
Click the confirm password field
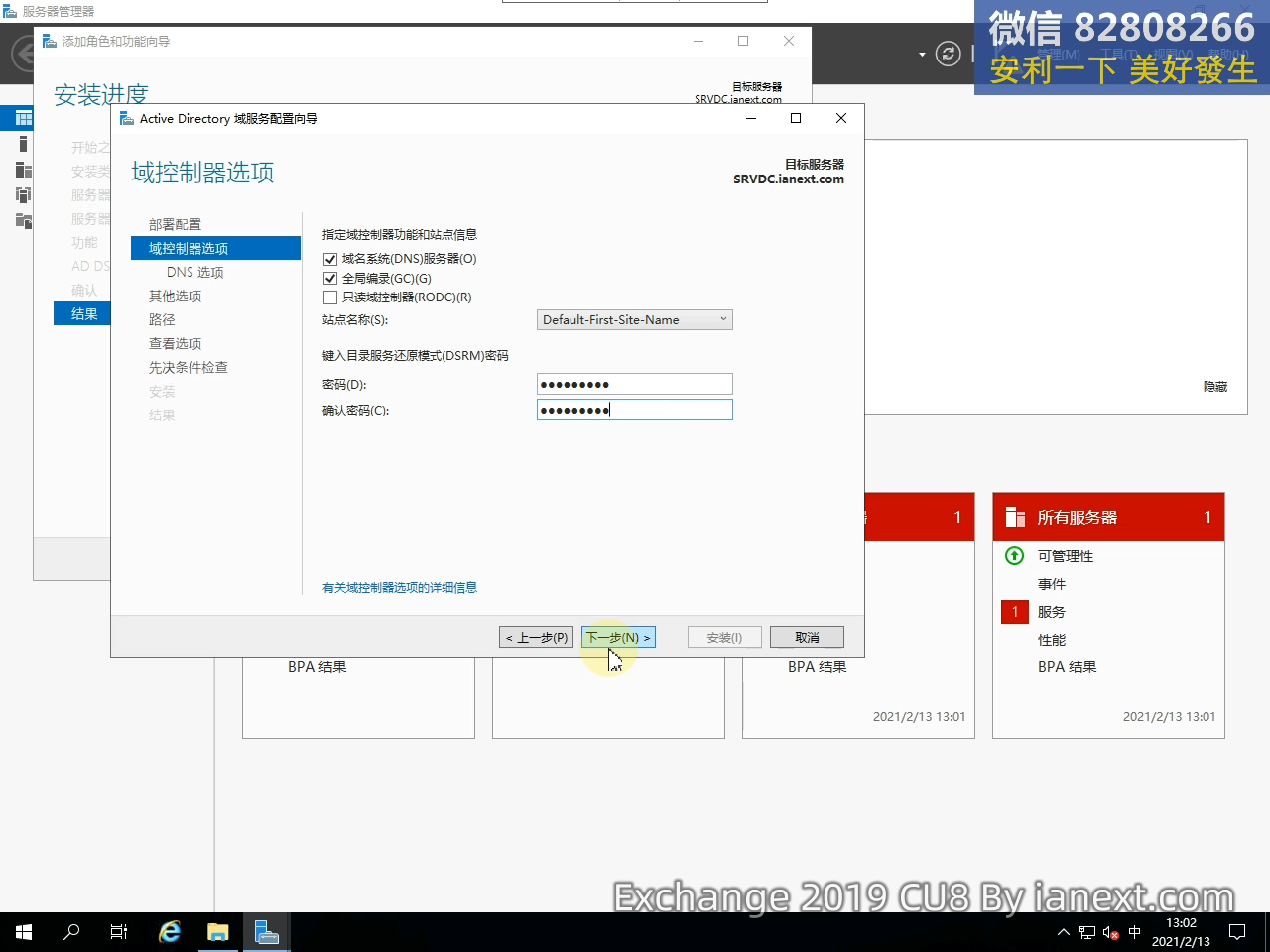634,410
